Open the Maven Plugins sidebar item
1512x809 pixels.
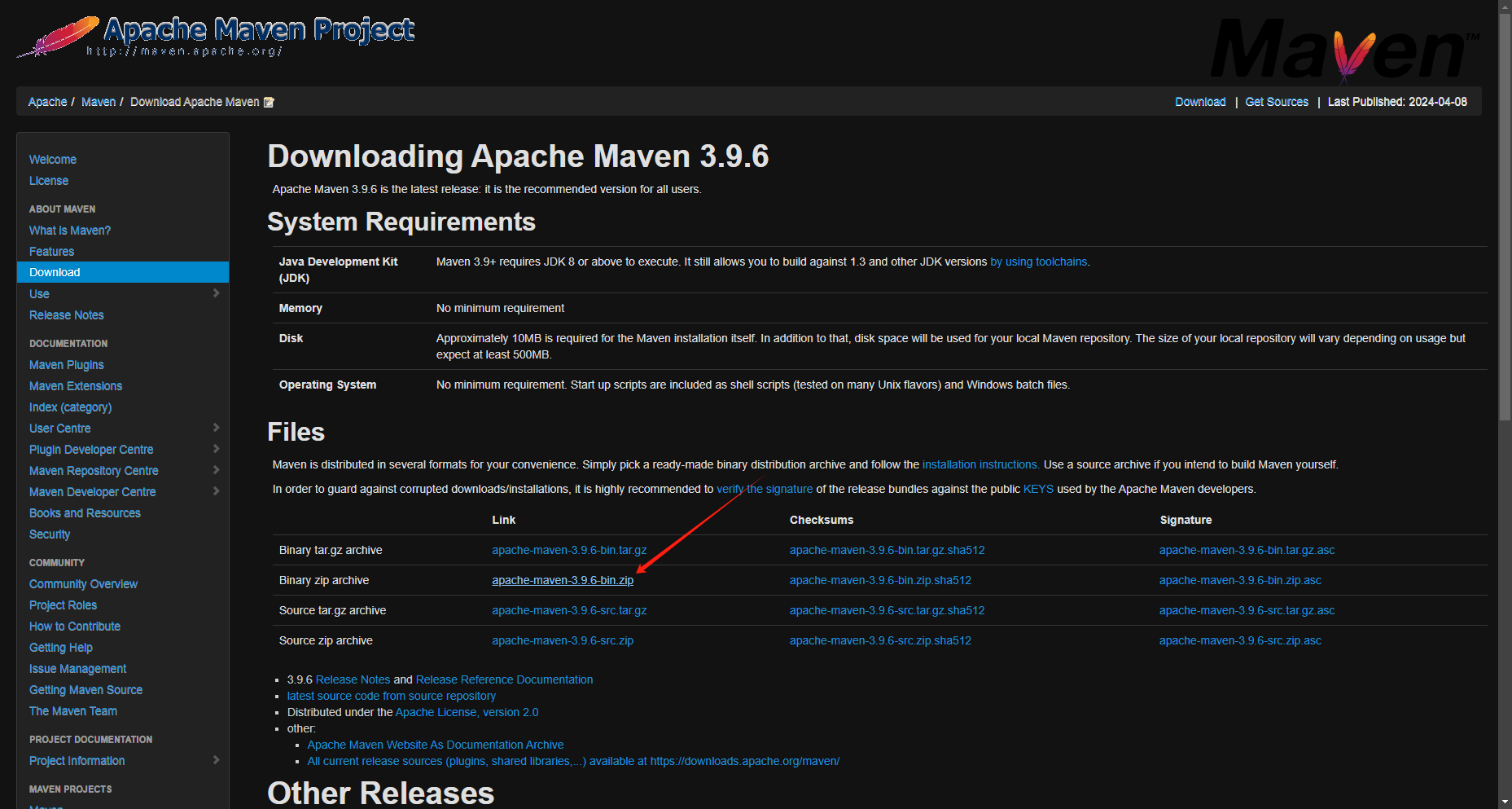coord(67,365)
